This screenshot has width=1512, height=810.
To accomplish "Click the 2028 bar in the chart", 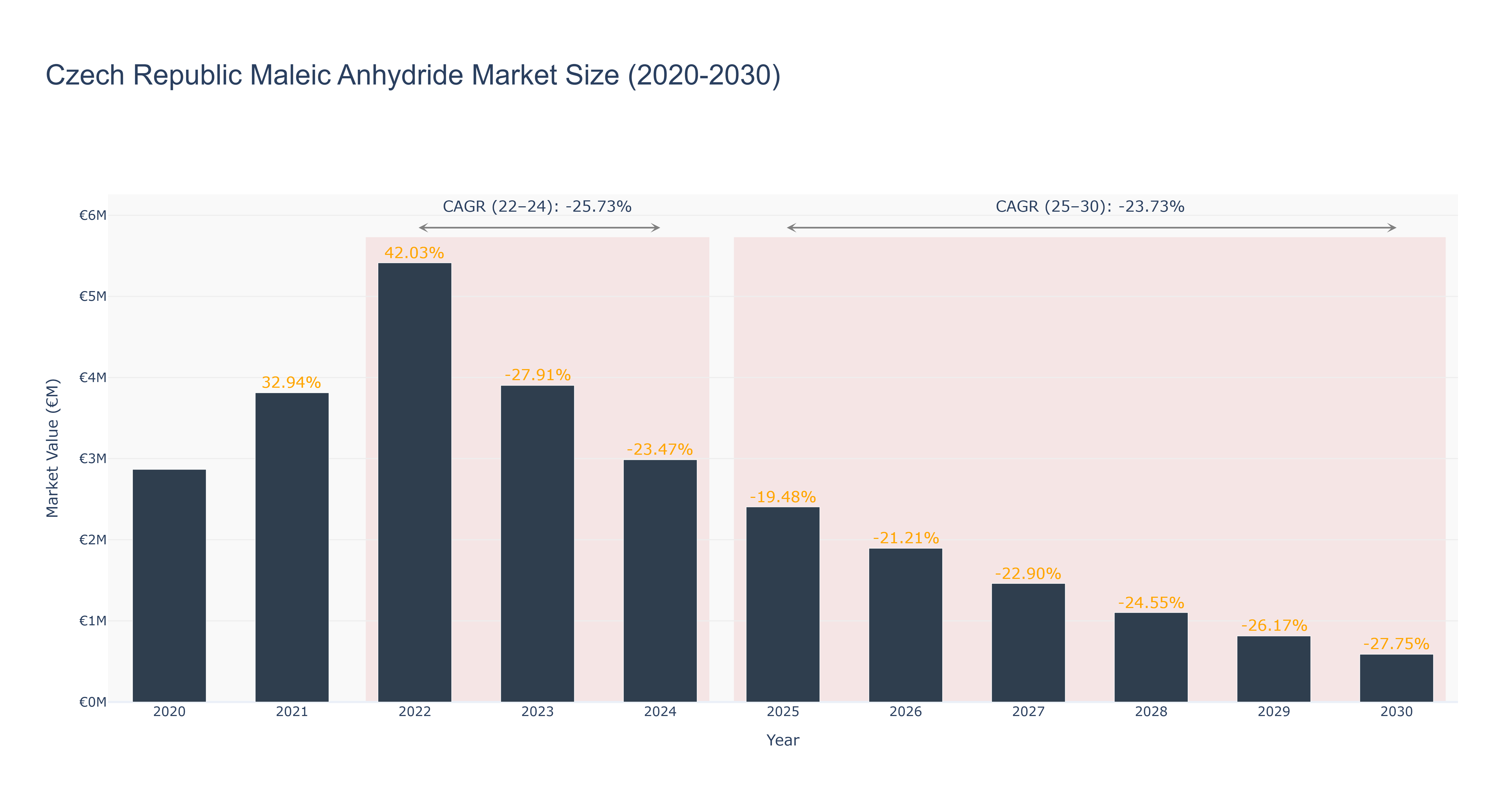I will tap(1150, 657).
